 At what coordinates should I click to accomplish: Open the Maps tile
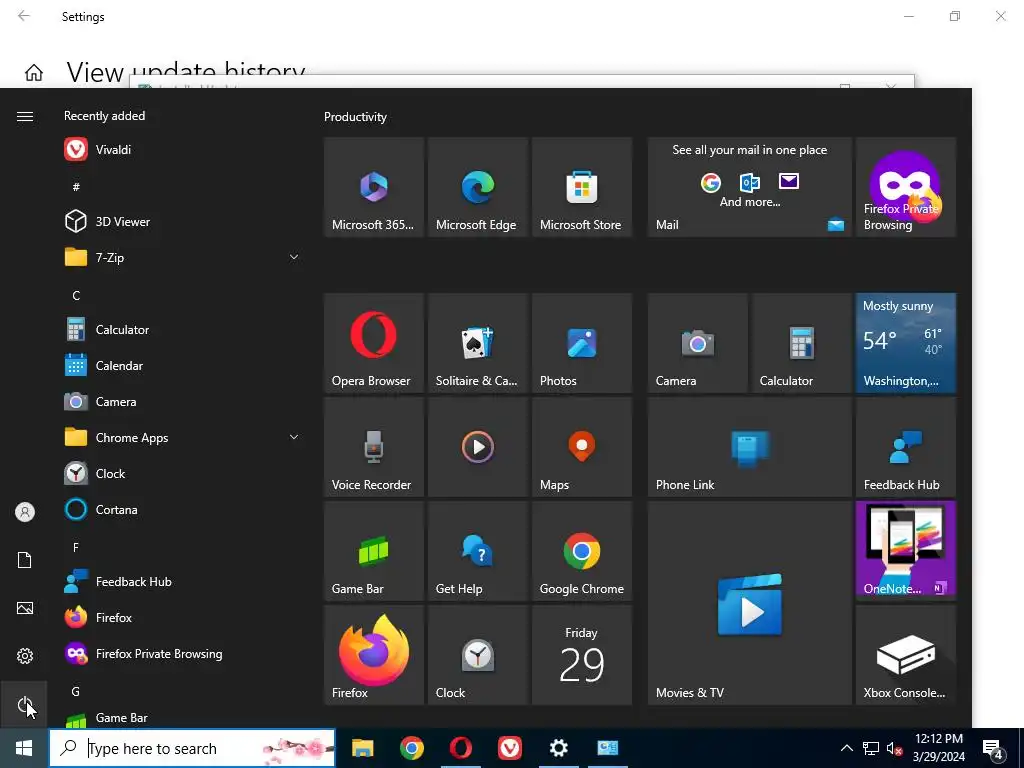click(x=582, y=447)
